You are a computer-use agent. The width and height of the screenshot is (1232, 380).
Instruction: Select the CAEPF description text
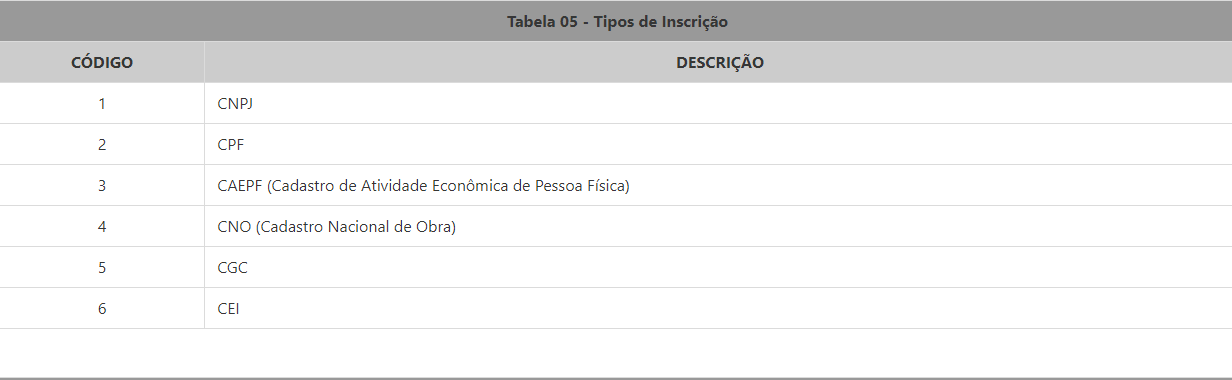[423, 186]
